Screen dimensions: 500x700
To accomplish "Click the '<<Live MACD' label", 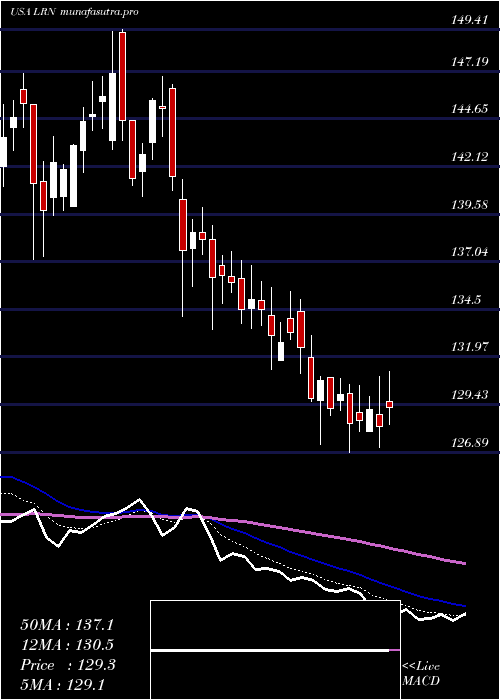I will (421, 674).
